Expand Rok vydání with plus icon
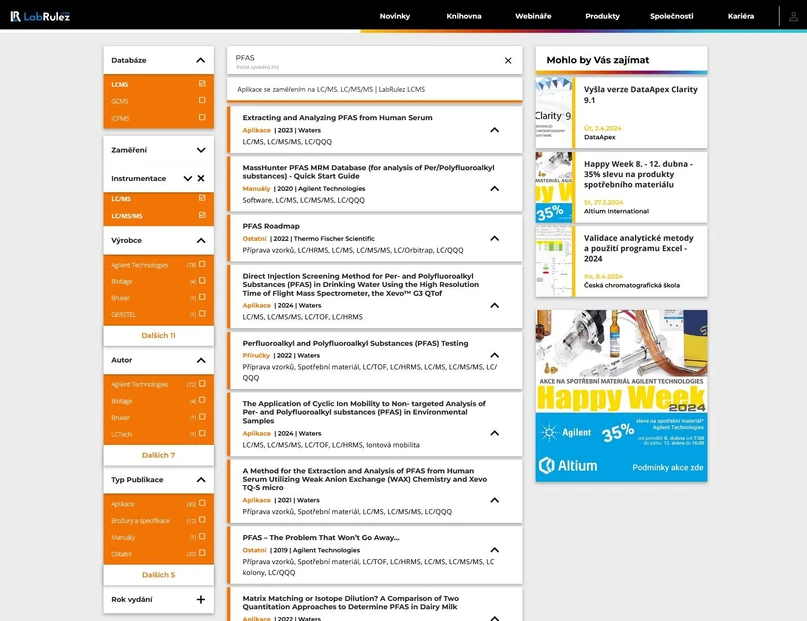 coord(201,600)
